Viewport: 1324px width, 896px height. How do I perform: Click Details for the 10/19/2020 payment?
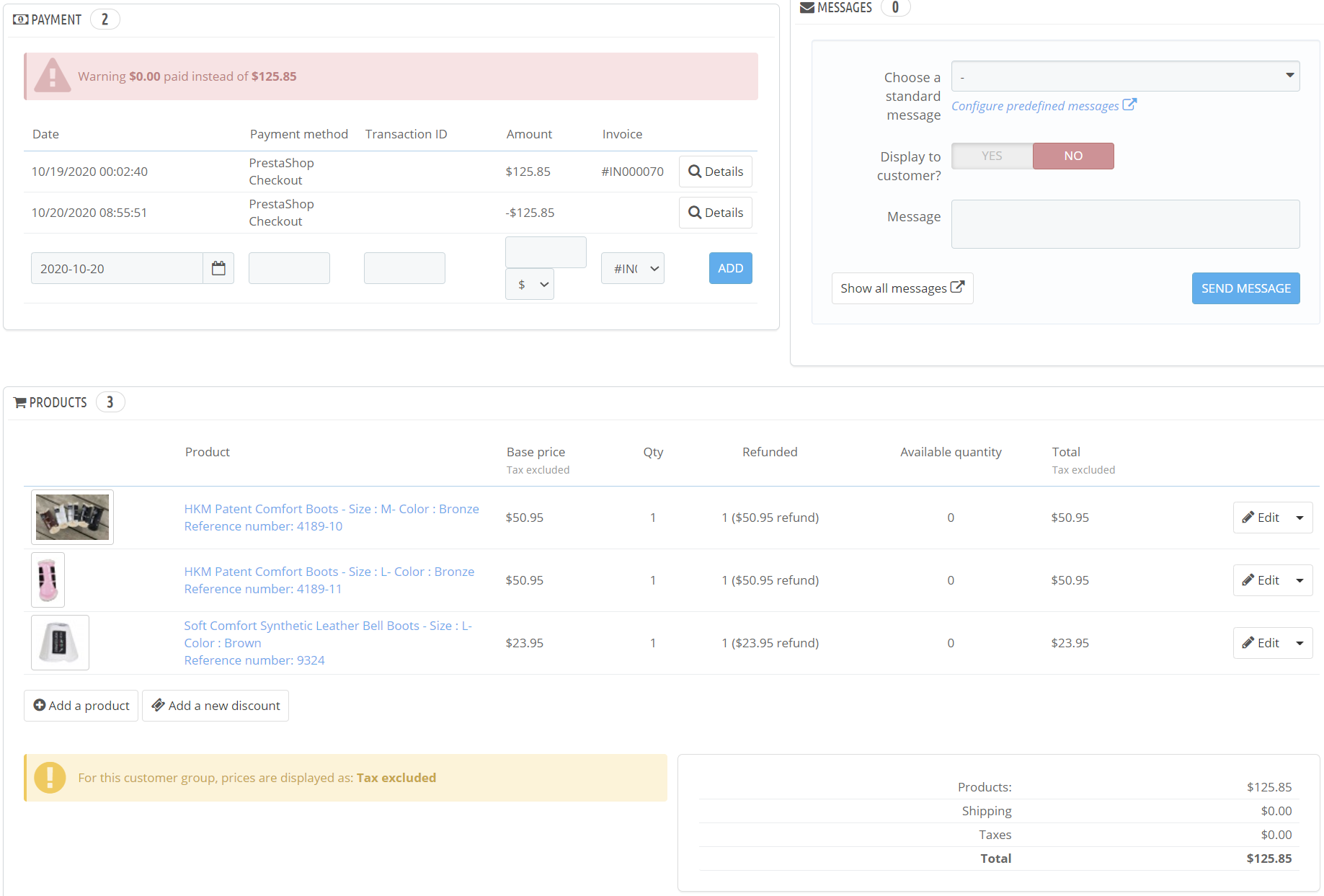[x=716, y=172]
